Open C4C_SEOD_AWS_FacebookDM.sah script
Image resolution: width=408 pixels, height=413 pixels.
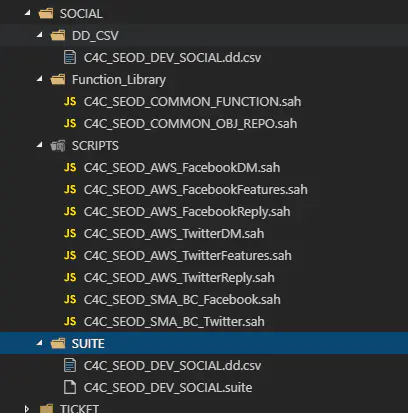tap(182, 168)
